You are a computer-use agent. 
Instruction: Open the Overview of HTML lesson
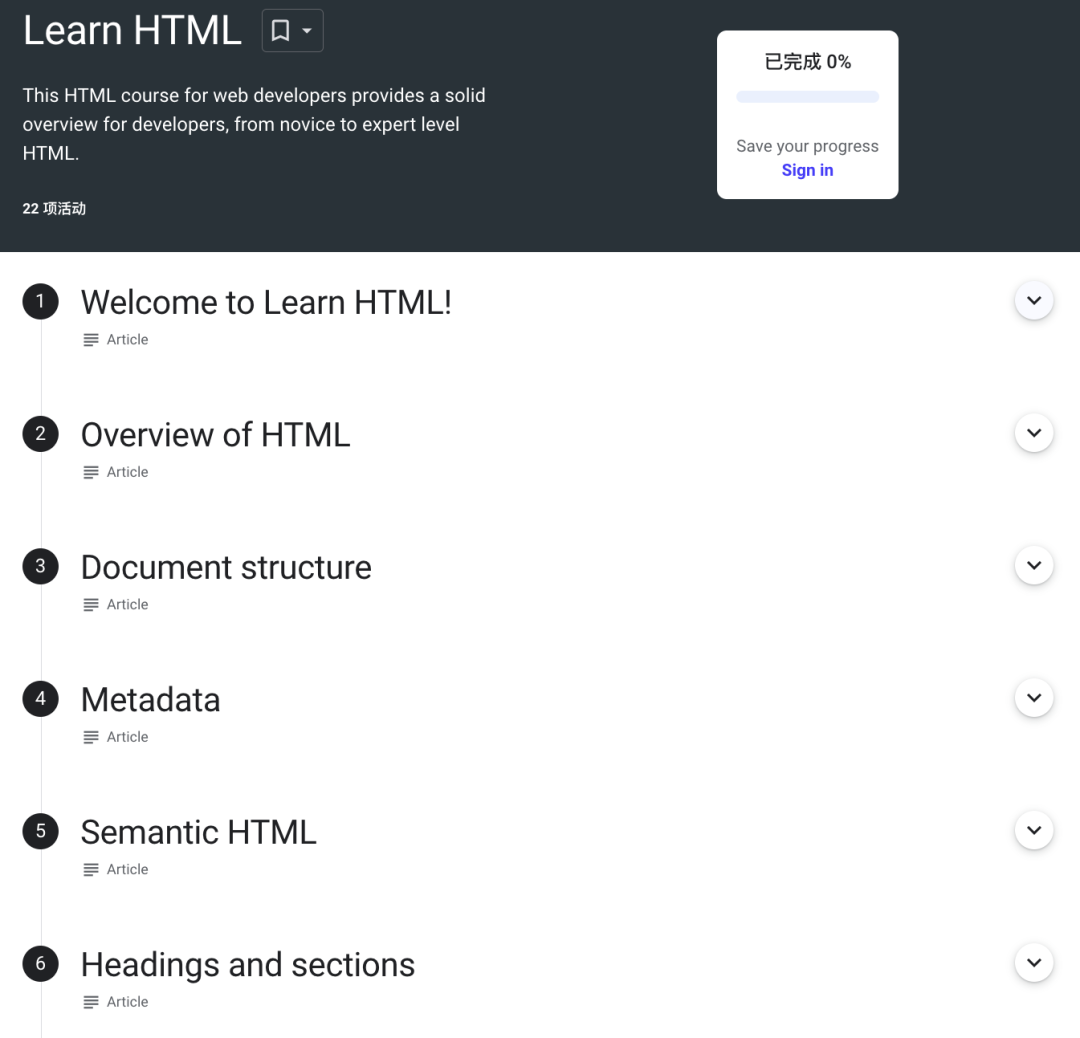click(216, 435)
